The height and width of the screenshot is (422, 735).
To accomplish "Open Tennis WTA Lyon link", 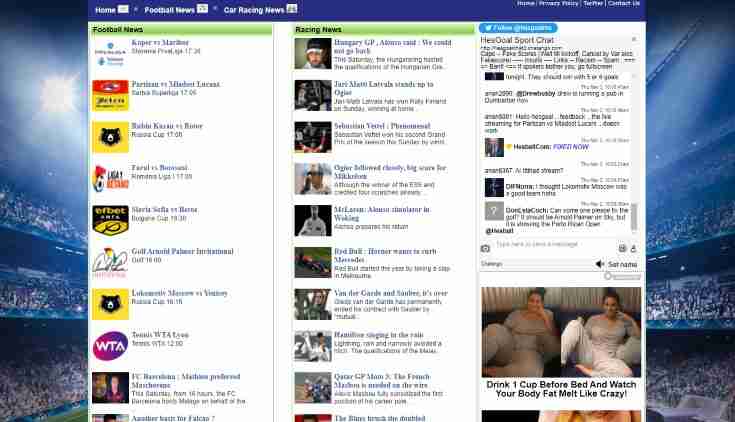I will pos(160,334).
